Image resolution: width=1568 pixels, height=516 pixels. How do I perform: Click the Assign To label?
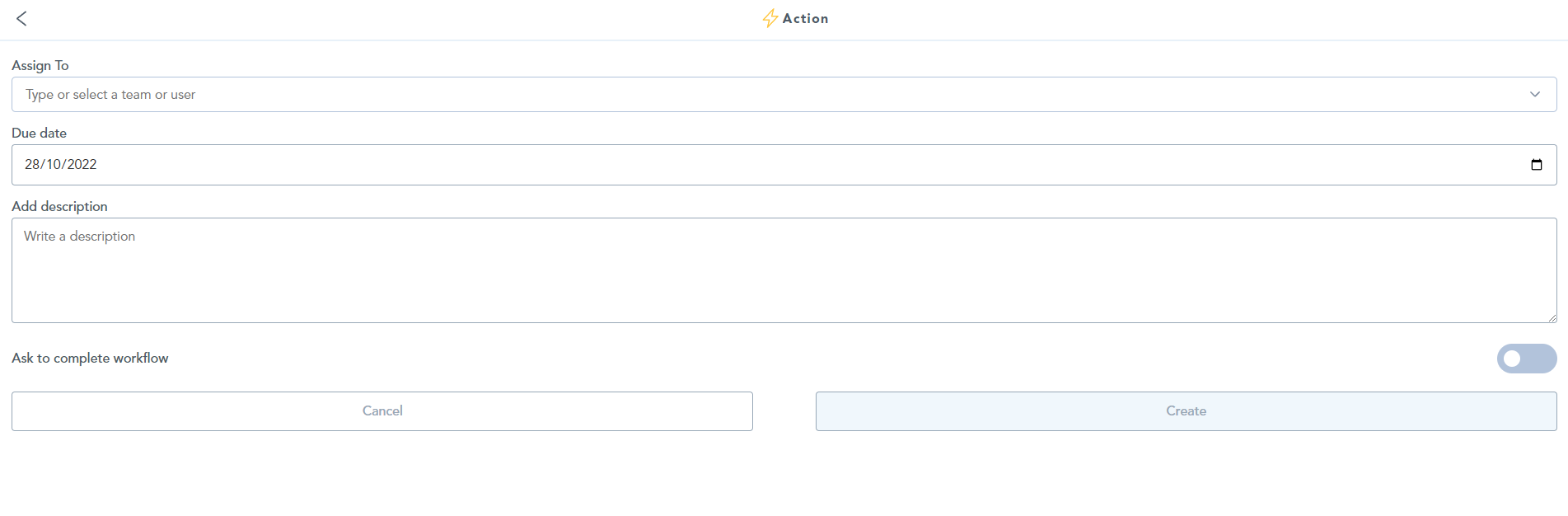[x=40, y=65]
